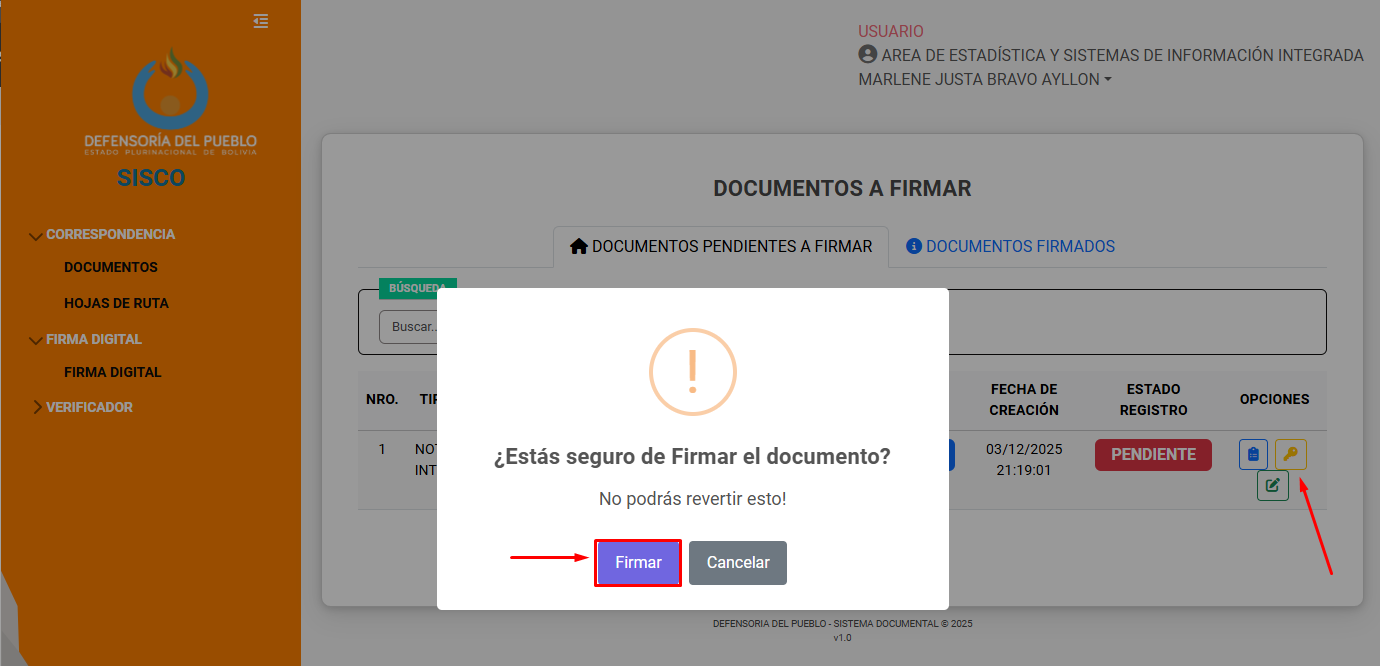
Task: Confirm with the Firmar button
Action: point(638,563)
